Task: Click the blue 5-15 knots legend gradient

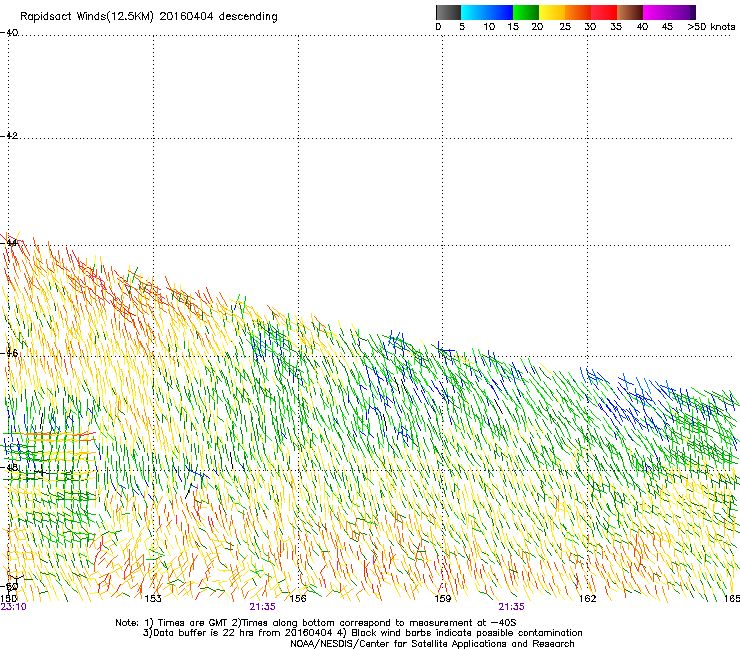Action: (487, 12)
